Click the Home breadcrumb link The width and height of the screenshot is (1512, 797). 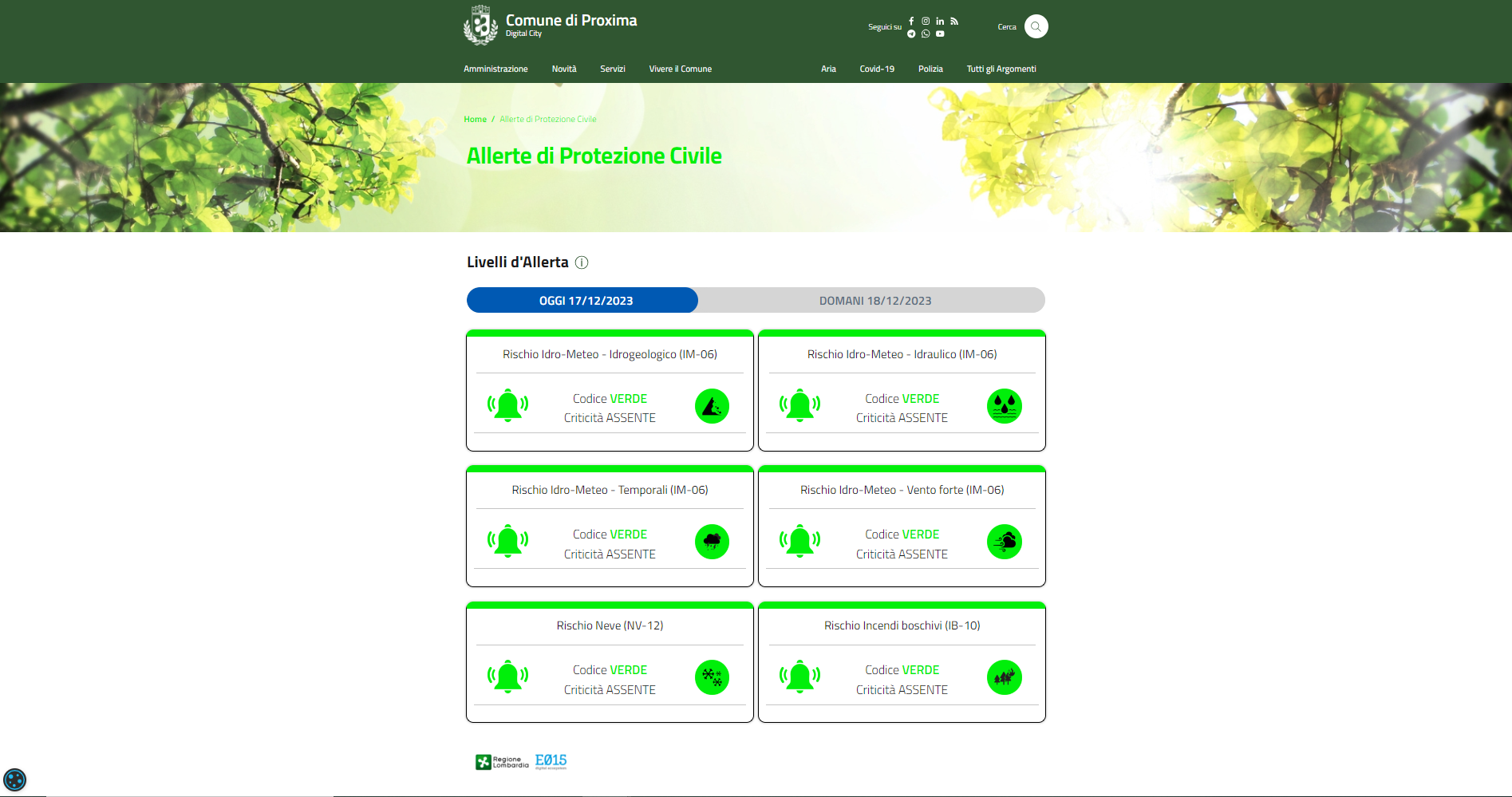tap(475, 120)
